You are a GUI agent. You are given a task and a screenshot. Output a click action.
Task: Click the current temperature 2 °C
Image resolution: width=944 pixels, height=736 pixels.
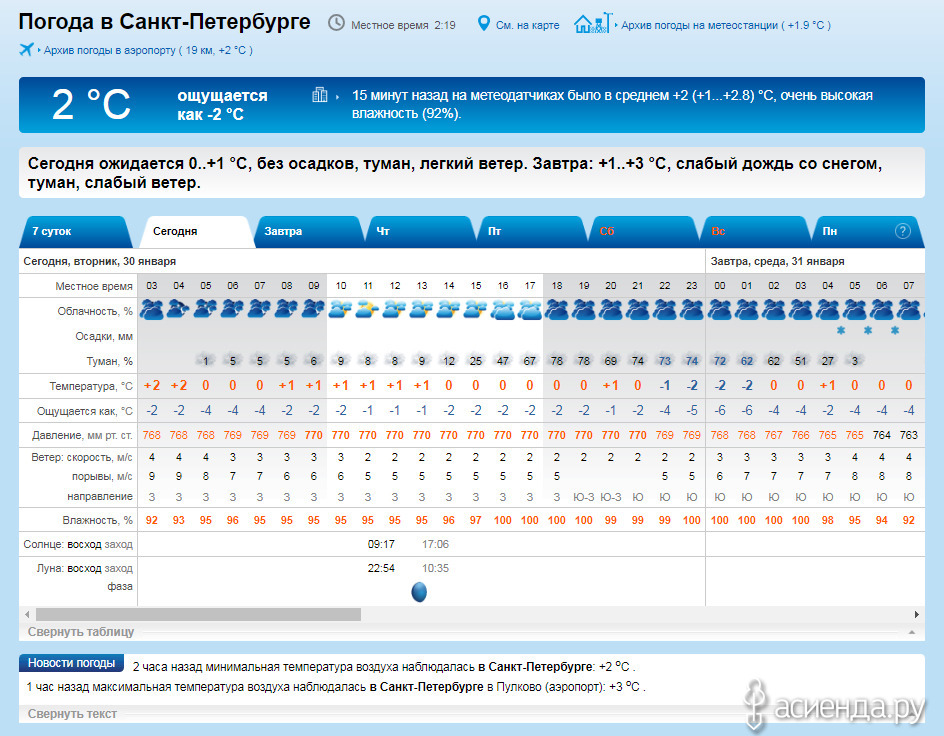[91, 105]
